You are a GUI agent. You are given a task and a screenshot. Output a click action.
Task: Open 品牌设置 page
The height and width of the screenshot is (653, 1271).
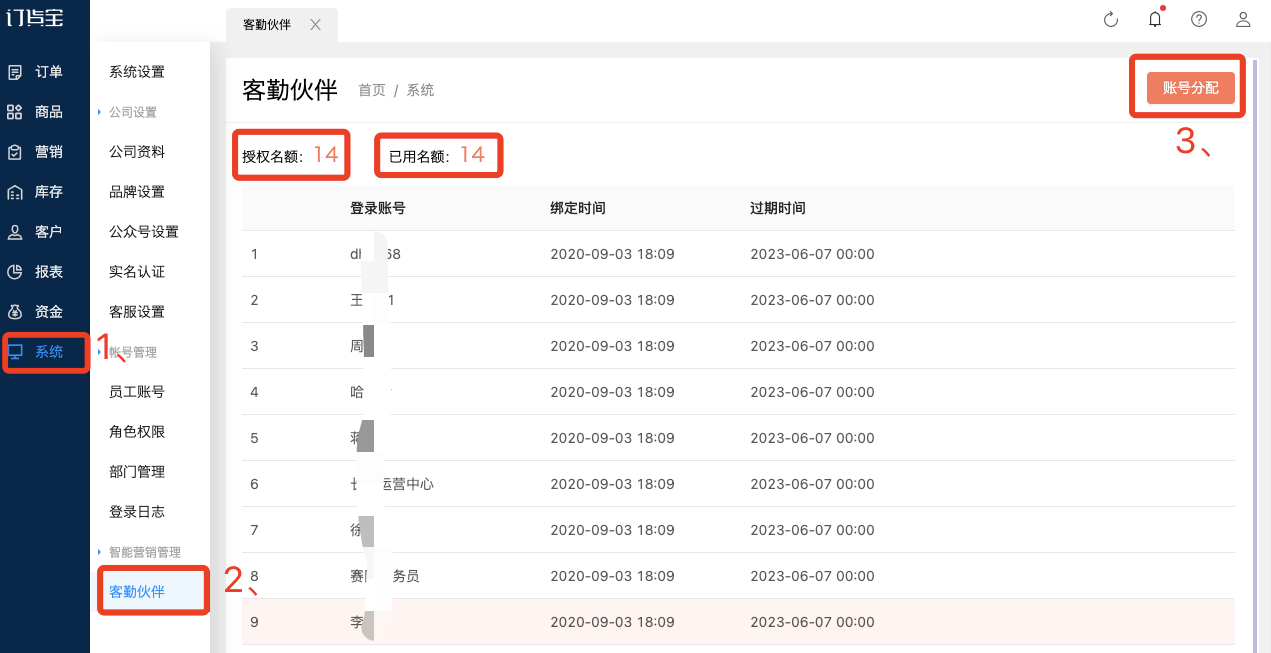[x=137, y=192]
